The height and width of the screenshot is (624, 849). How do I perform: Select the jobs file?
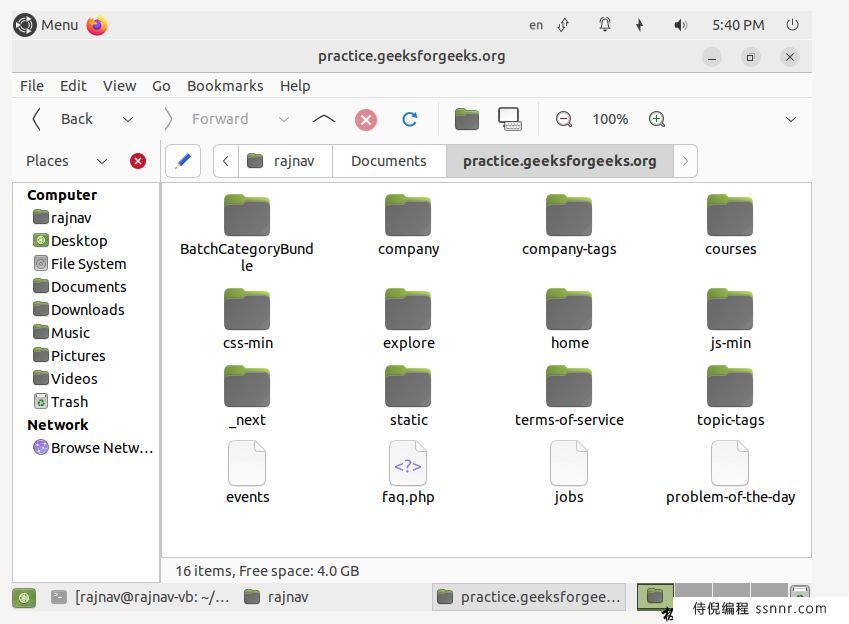569,473
